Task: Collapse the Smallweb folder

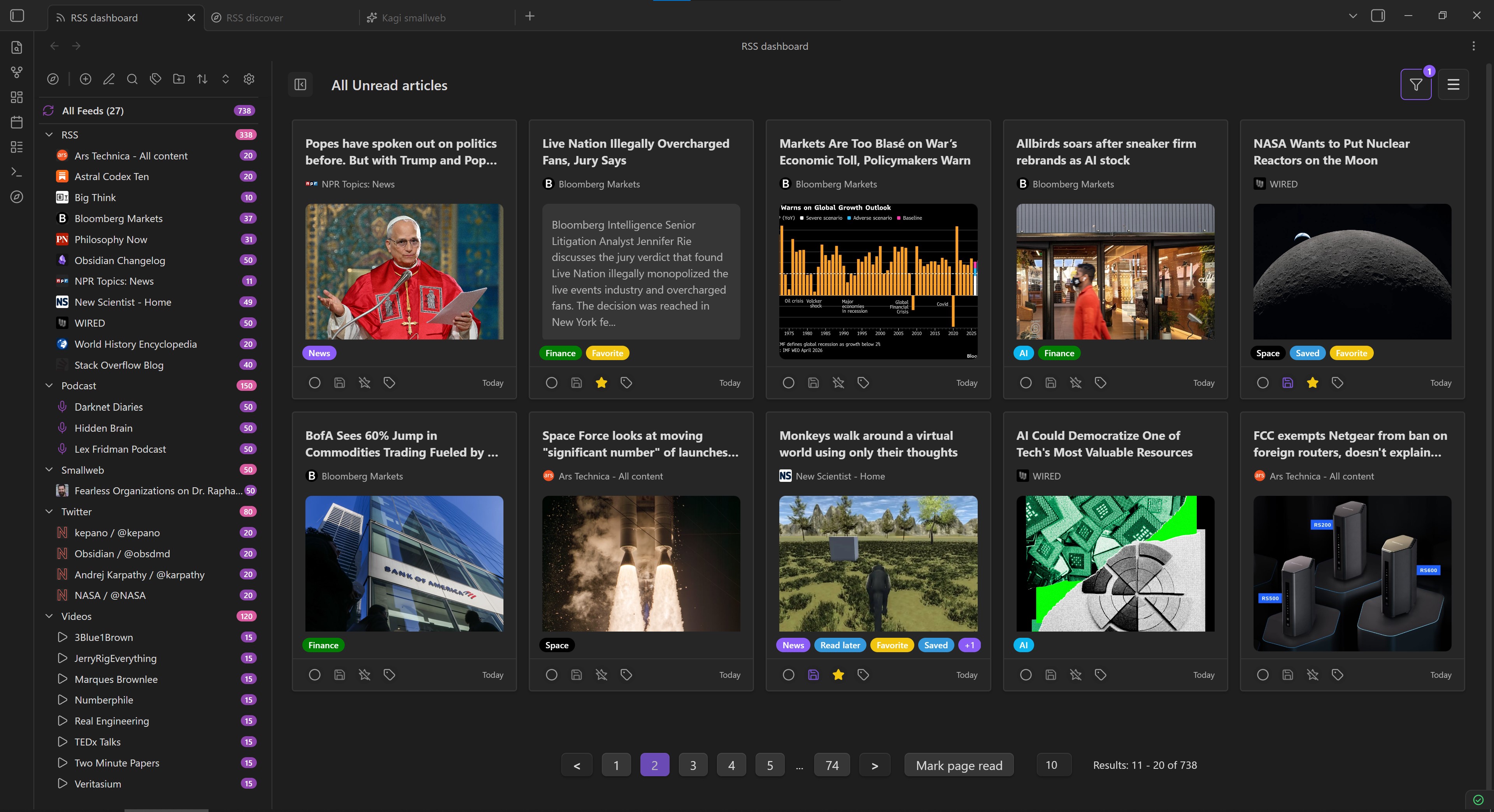Action: (49, 469)
